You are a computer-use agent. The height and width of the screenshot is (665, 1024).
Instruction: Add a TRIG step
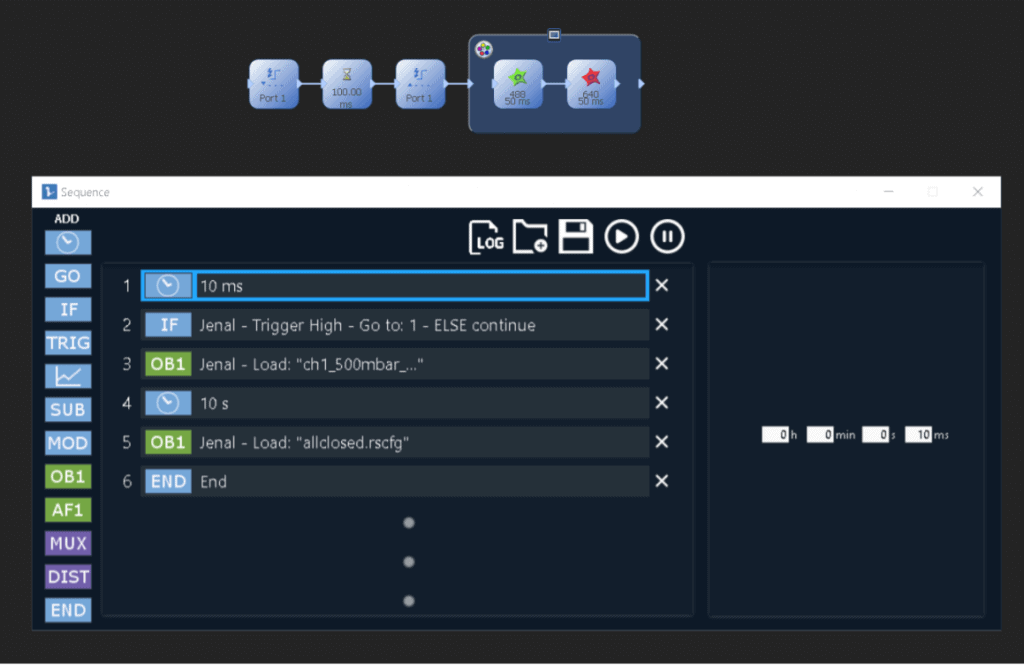click(x=68, y=343)
